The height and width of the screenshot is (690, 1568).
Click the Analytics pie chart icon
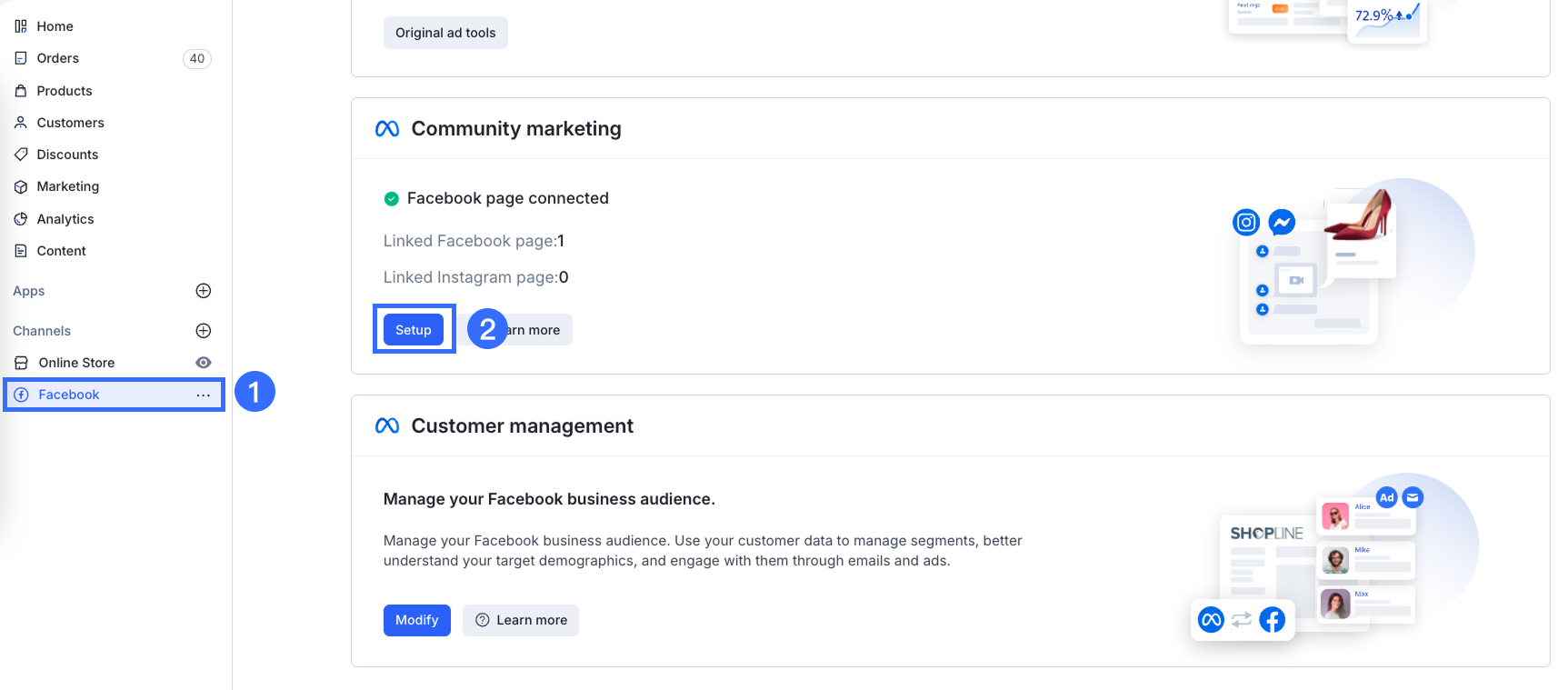click(21, 219)
